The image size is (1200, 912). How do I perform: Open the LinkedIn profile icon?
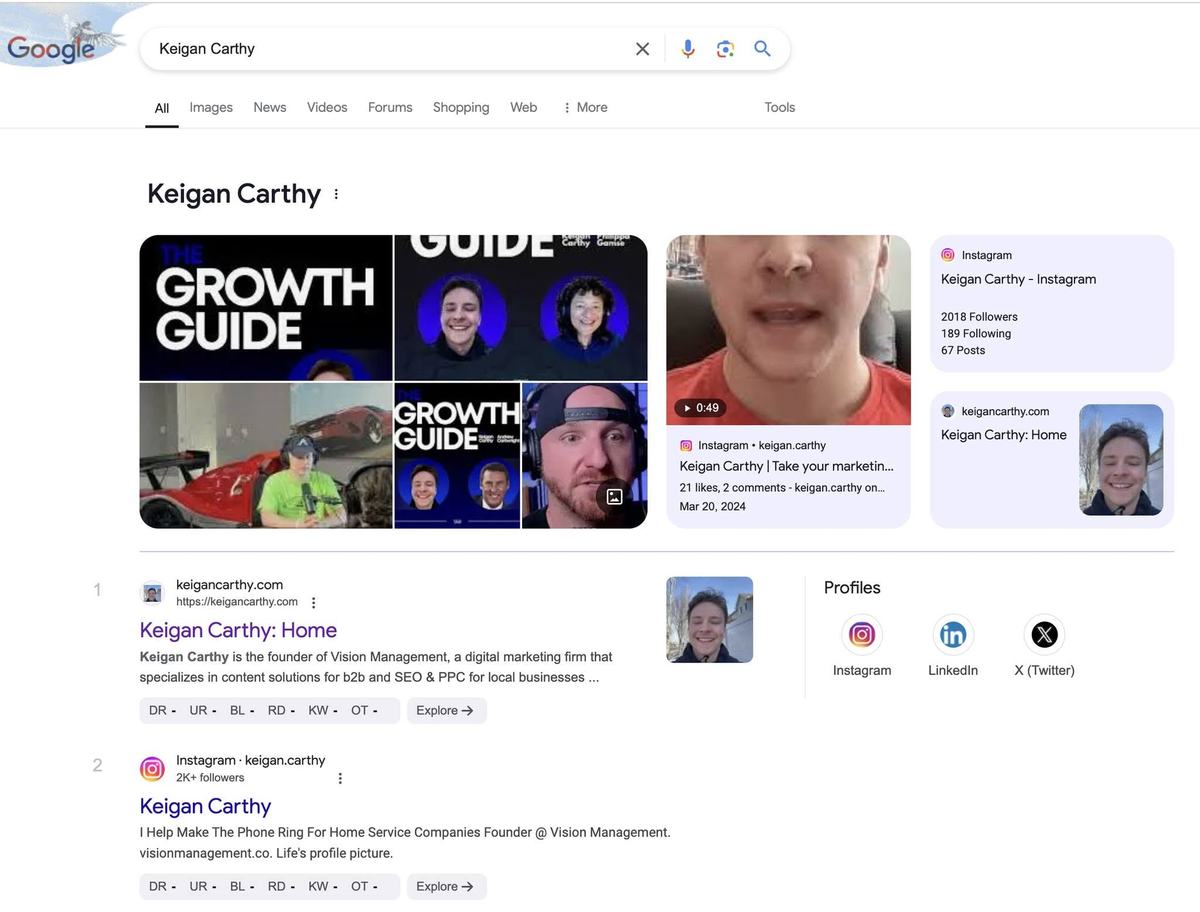tap(953, 634)
